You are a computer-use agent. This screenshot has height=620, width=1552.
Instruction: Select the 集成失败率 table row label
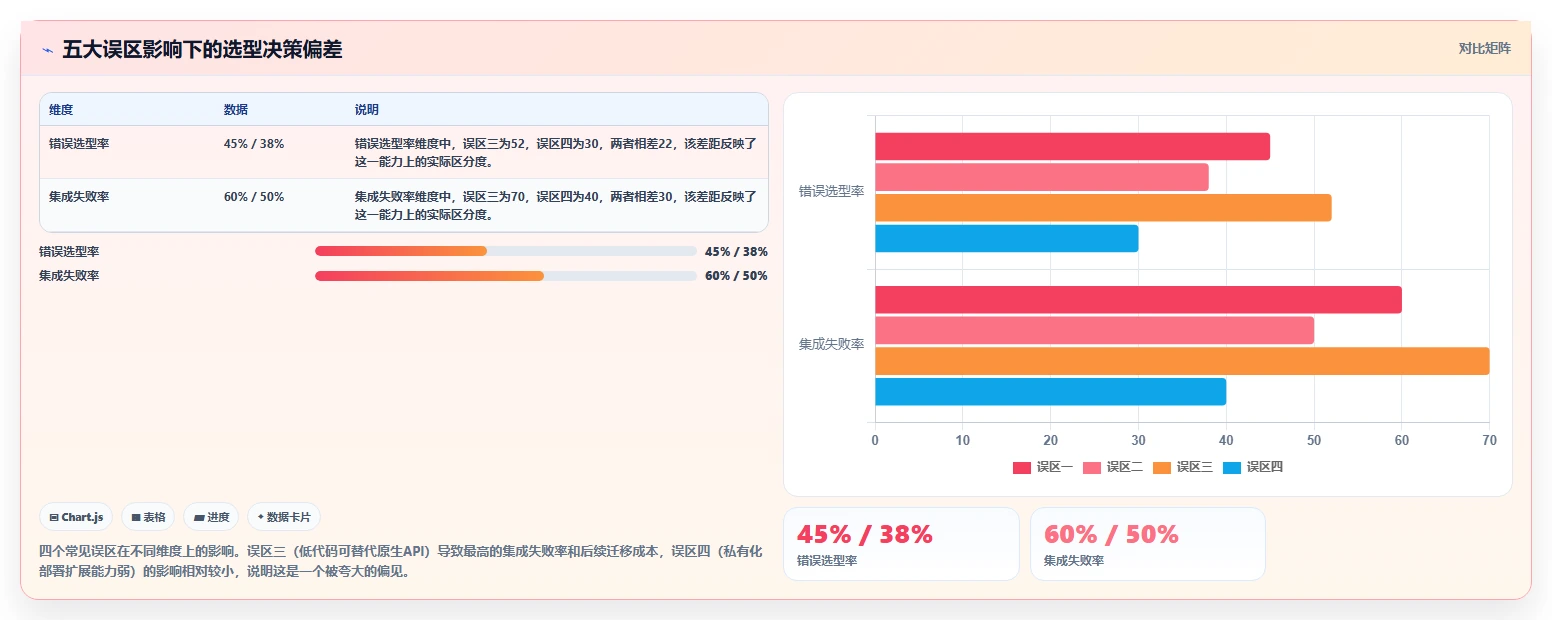coord(79,197)
